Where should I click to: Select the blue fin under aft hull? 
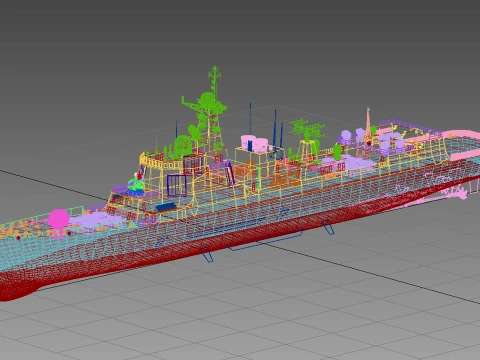point(328,227)
